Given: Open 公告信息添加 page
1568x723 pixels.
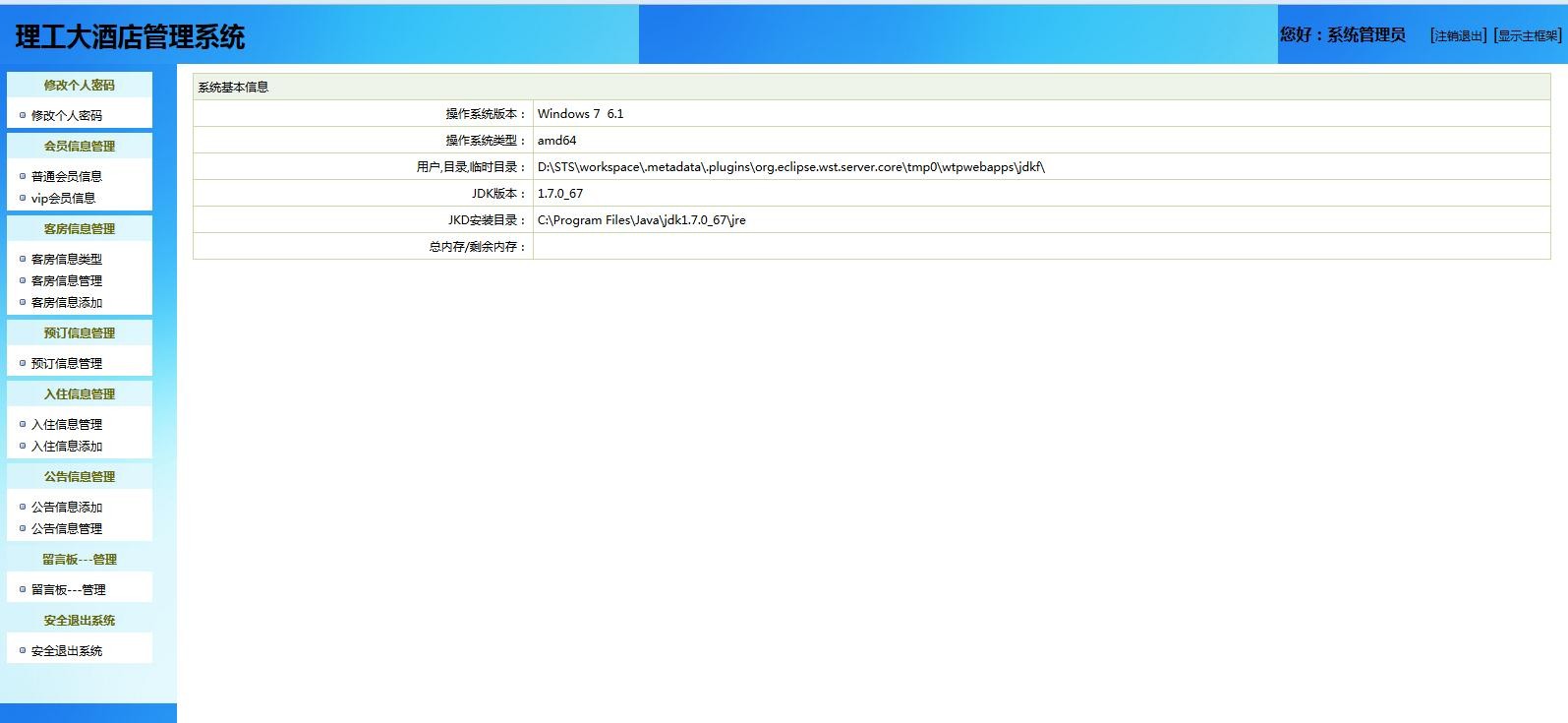Looking at the screenshot, I should 67,507.
